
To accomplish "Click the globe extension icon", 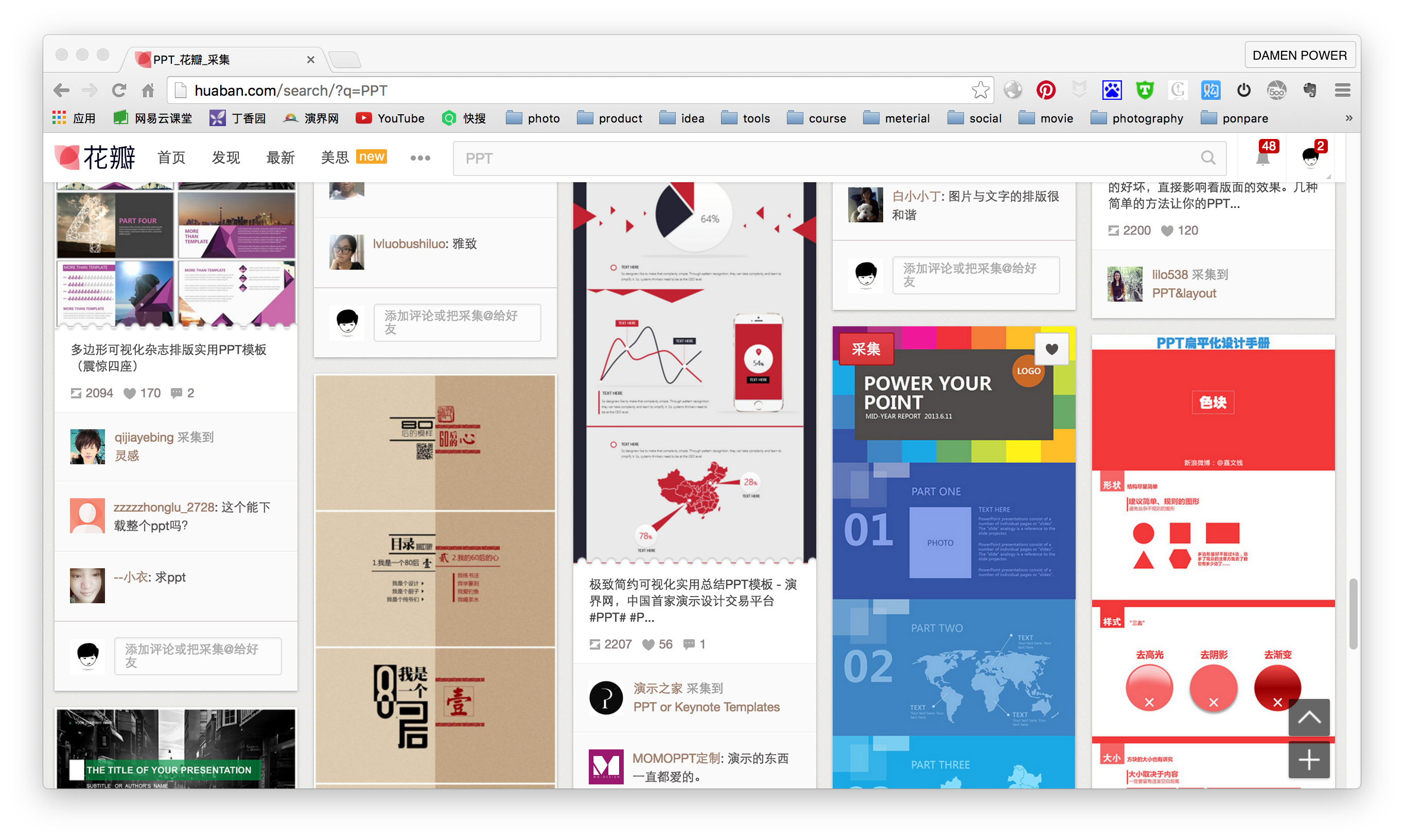I will [x=1012, y=90].
